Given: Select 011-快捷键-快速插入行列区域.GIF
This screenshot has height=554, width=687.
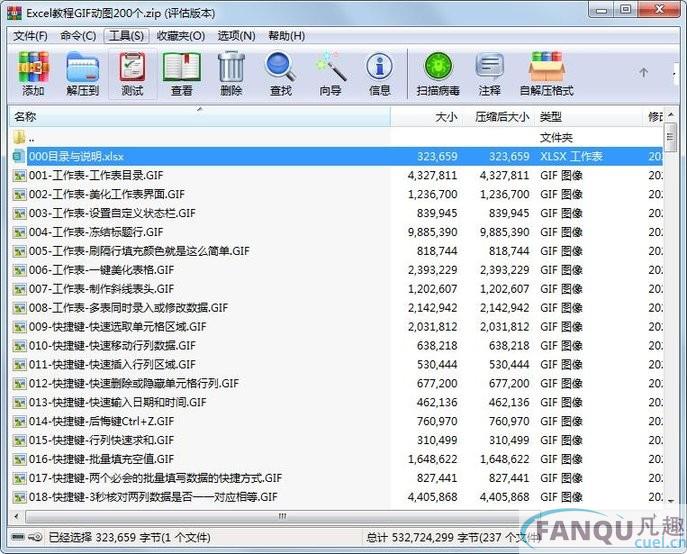Looking at the screenshot, I should click(112, 365).
